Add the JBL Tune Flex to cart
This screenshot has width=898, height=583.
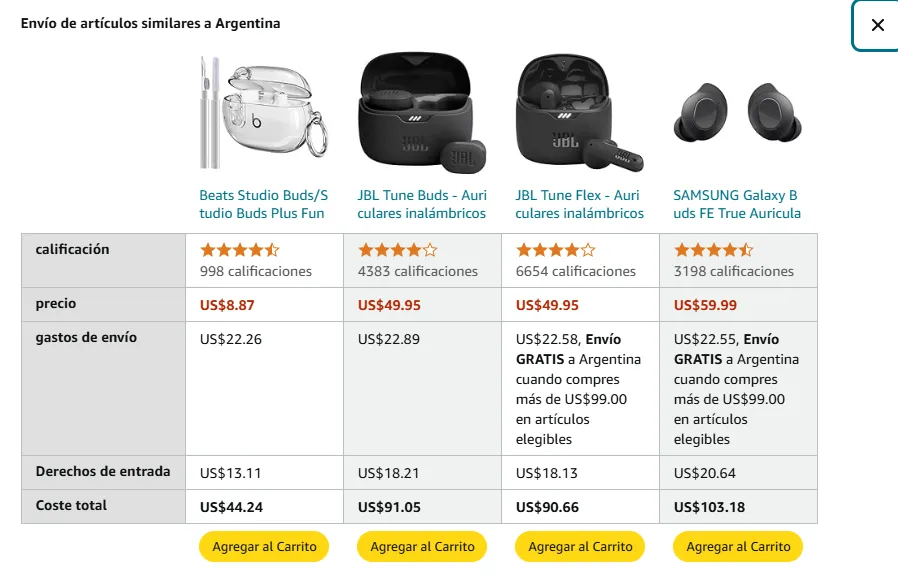(580, 546)
